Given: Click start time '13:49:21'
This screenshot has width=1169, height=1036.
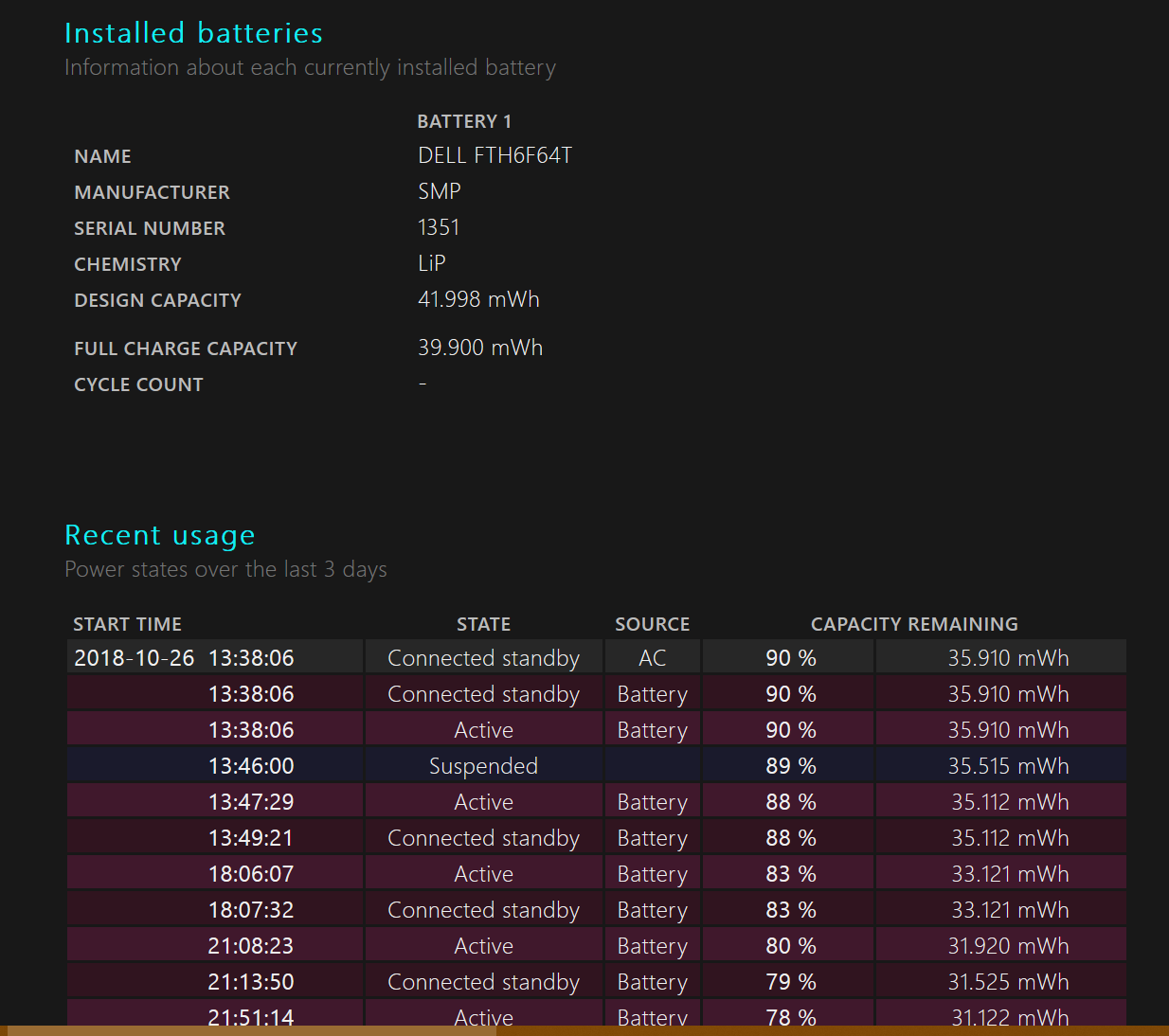Looking at the screenshot, I should coord(251,838).
